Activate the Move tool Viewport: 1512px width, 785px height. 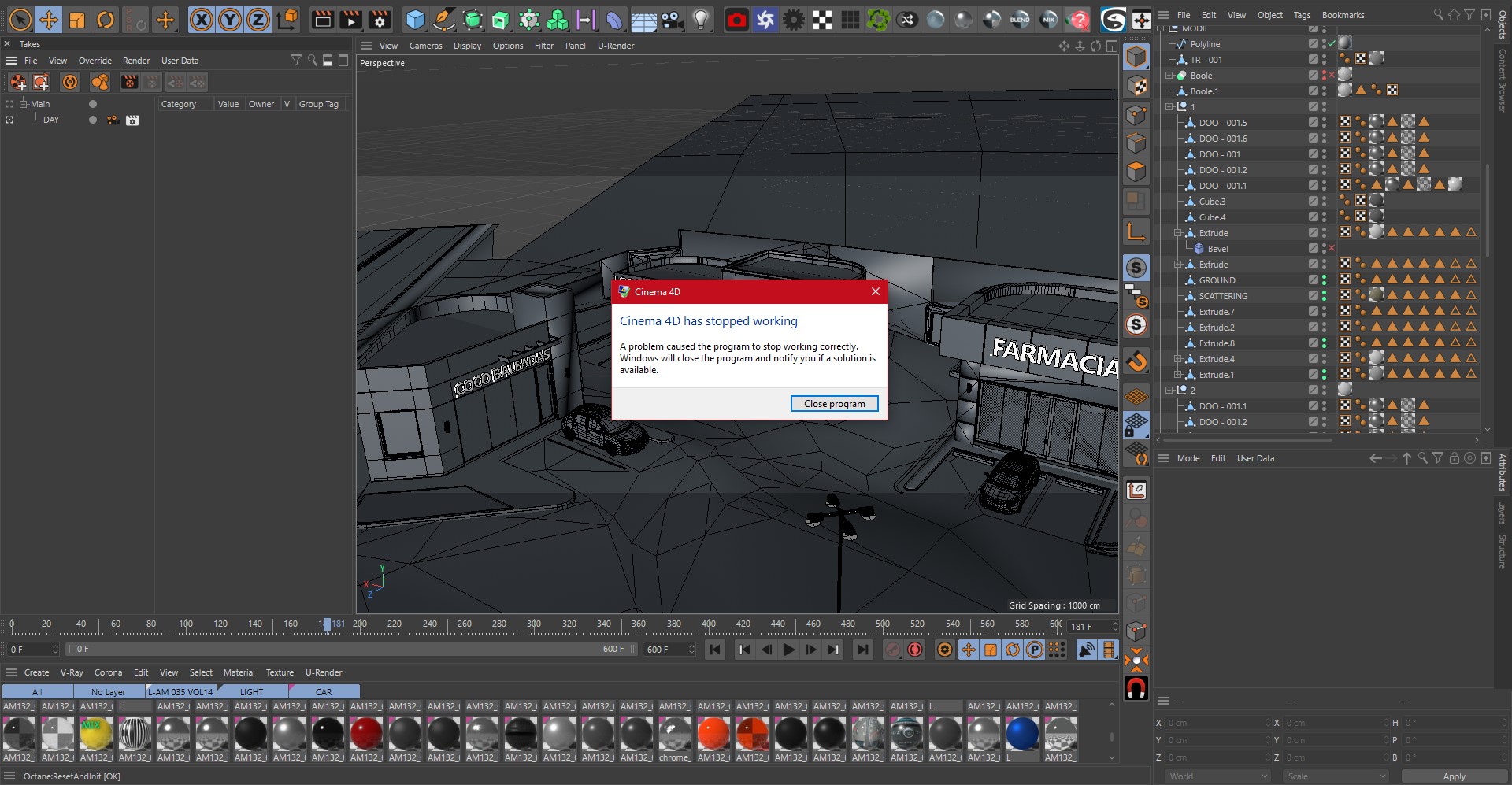(x=49, y=19)
